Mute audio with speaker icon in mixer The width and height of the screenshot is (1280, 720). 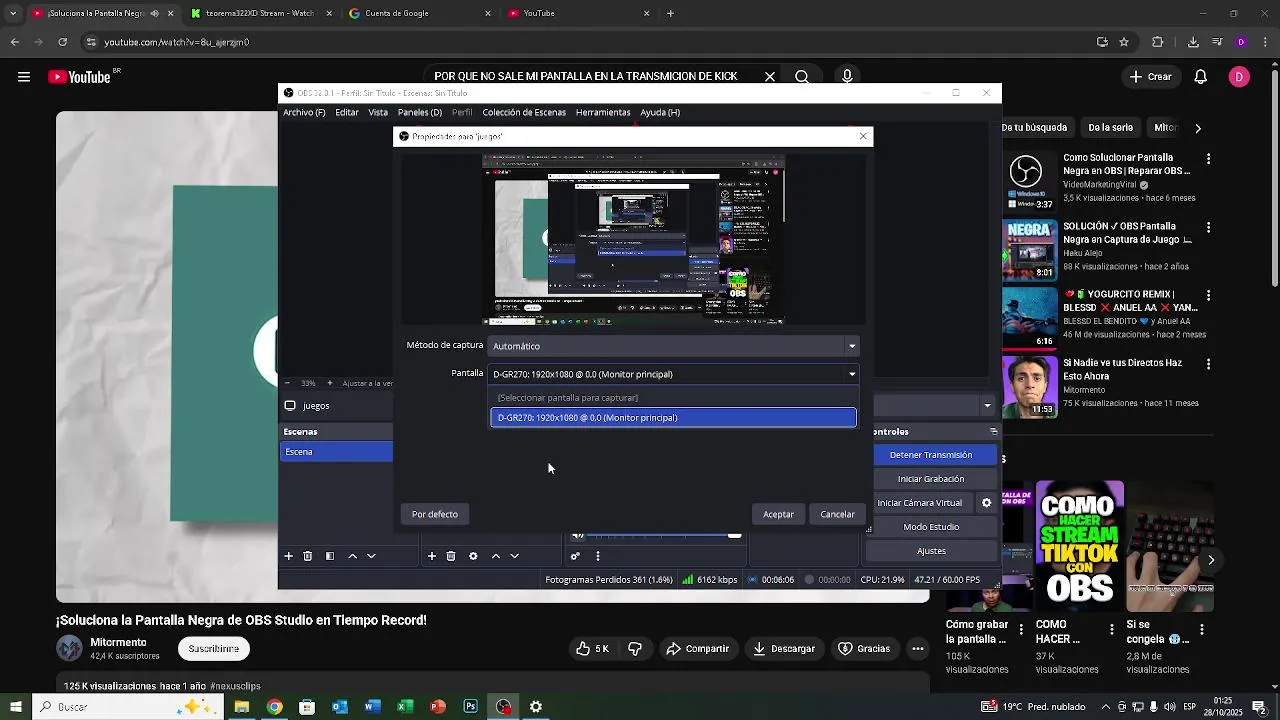[578, 536]
